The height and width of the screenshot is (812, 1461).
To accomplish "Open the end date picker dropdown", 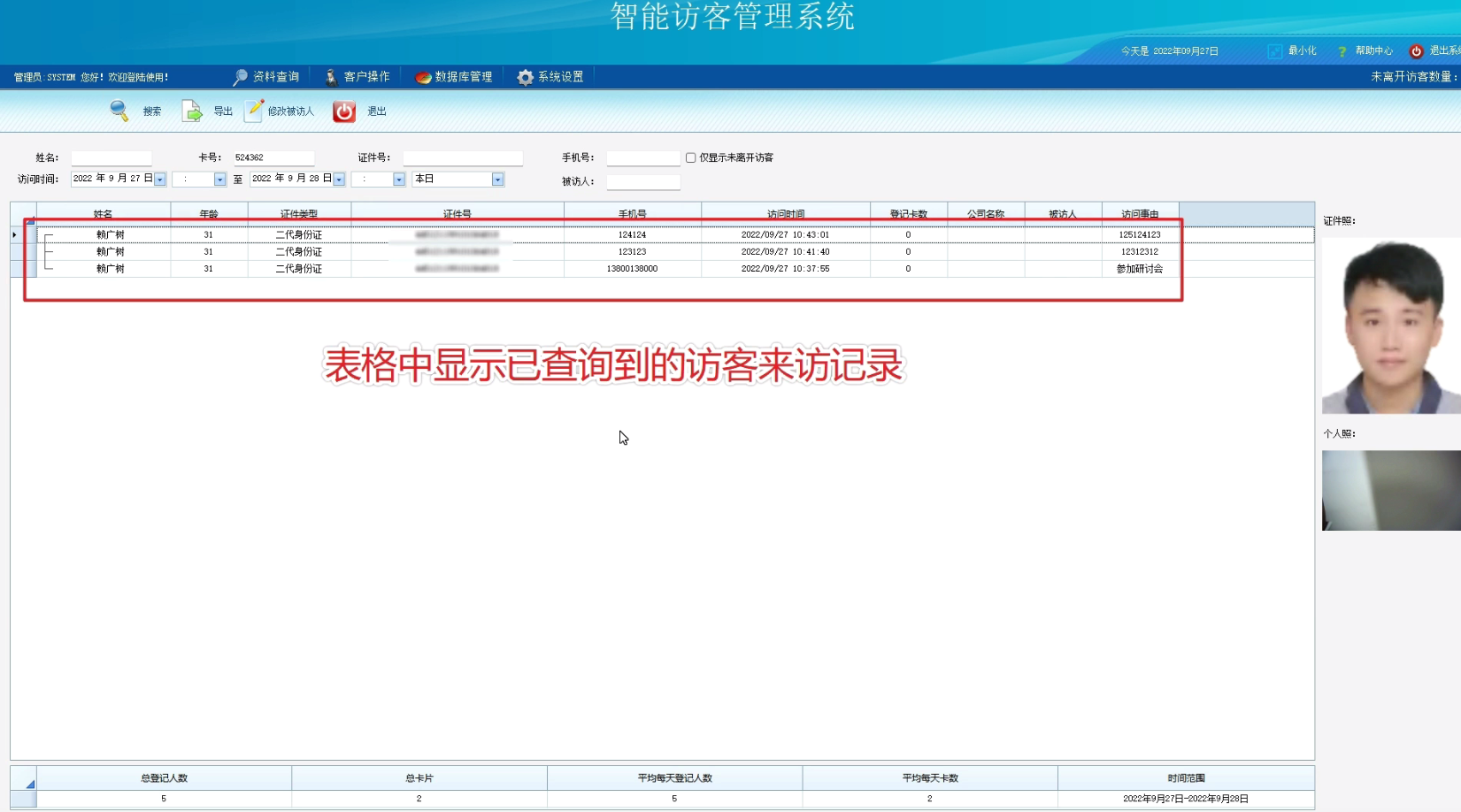I will click(339, 180).
